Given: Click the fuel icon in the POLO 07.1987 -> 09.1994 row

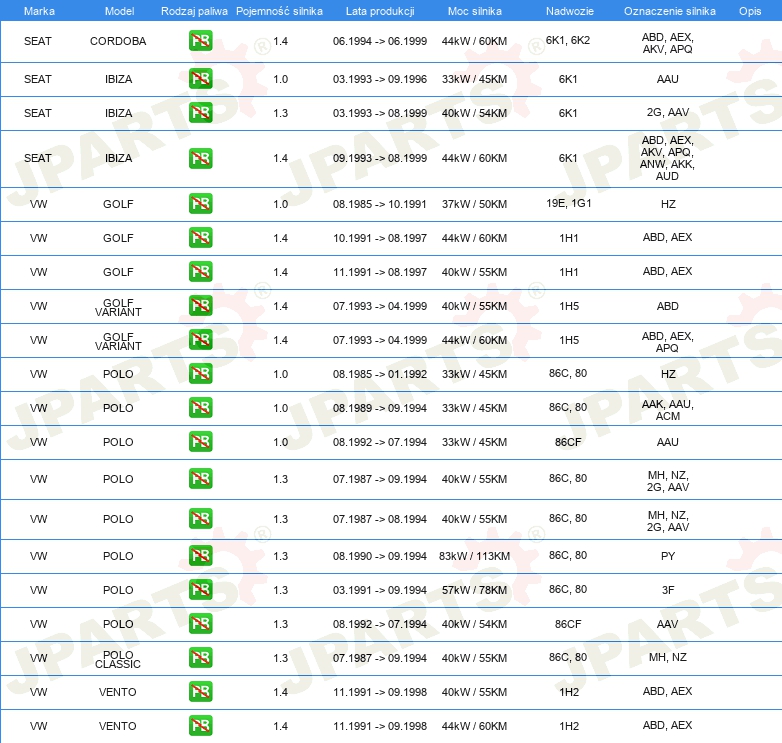Looking at the screenshot, I should tap(200, 479).
